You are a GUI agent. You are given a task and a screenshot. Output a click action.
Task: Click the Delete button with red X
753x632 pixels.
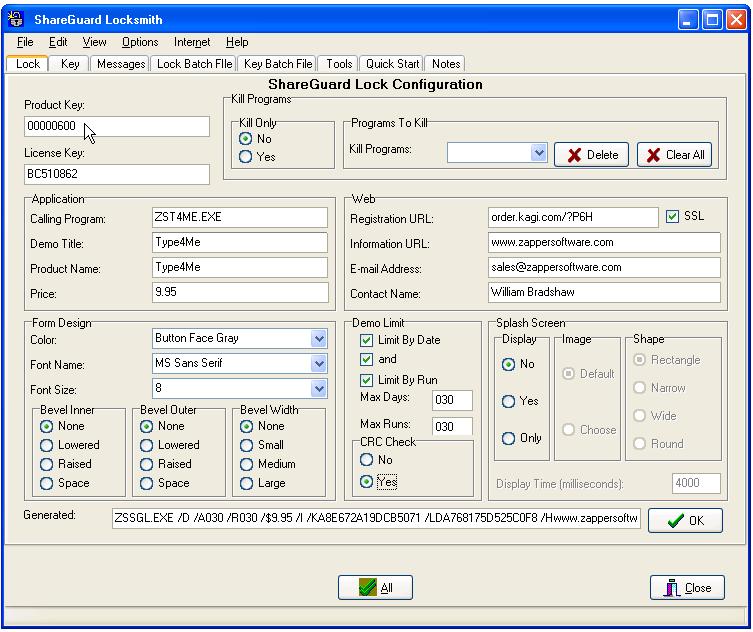[x=591, y=155]
